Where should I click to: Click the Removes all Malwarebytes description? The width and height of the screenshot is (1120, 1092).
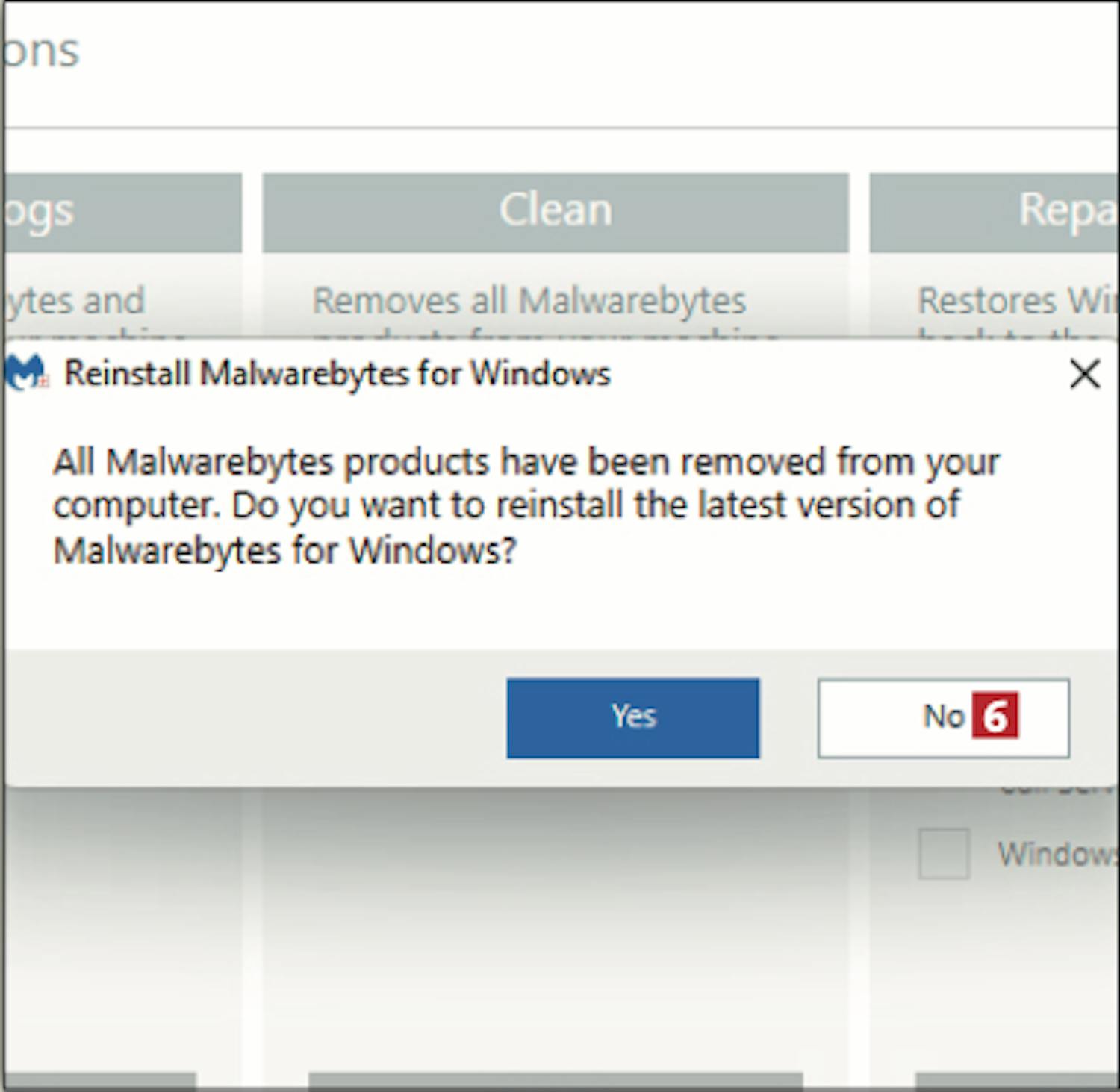coord(529,302)
